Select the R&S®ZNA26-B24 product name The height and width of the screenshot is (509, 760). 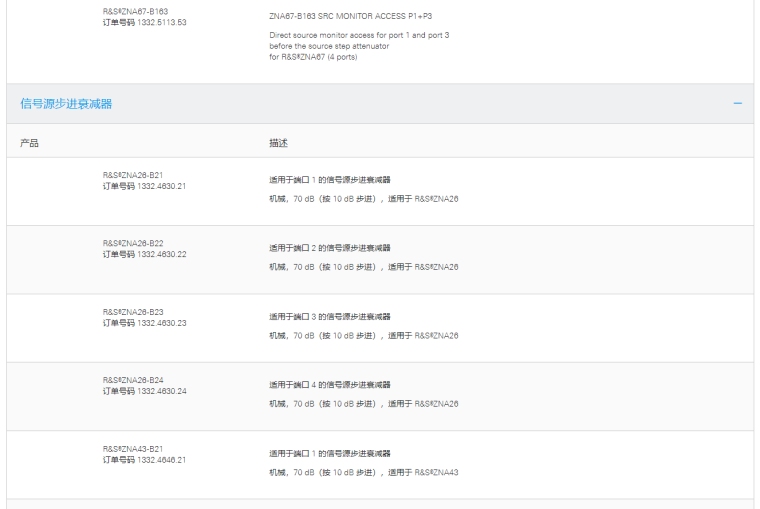point(132,379)
